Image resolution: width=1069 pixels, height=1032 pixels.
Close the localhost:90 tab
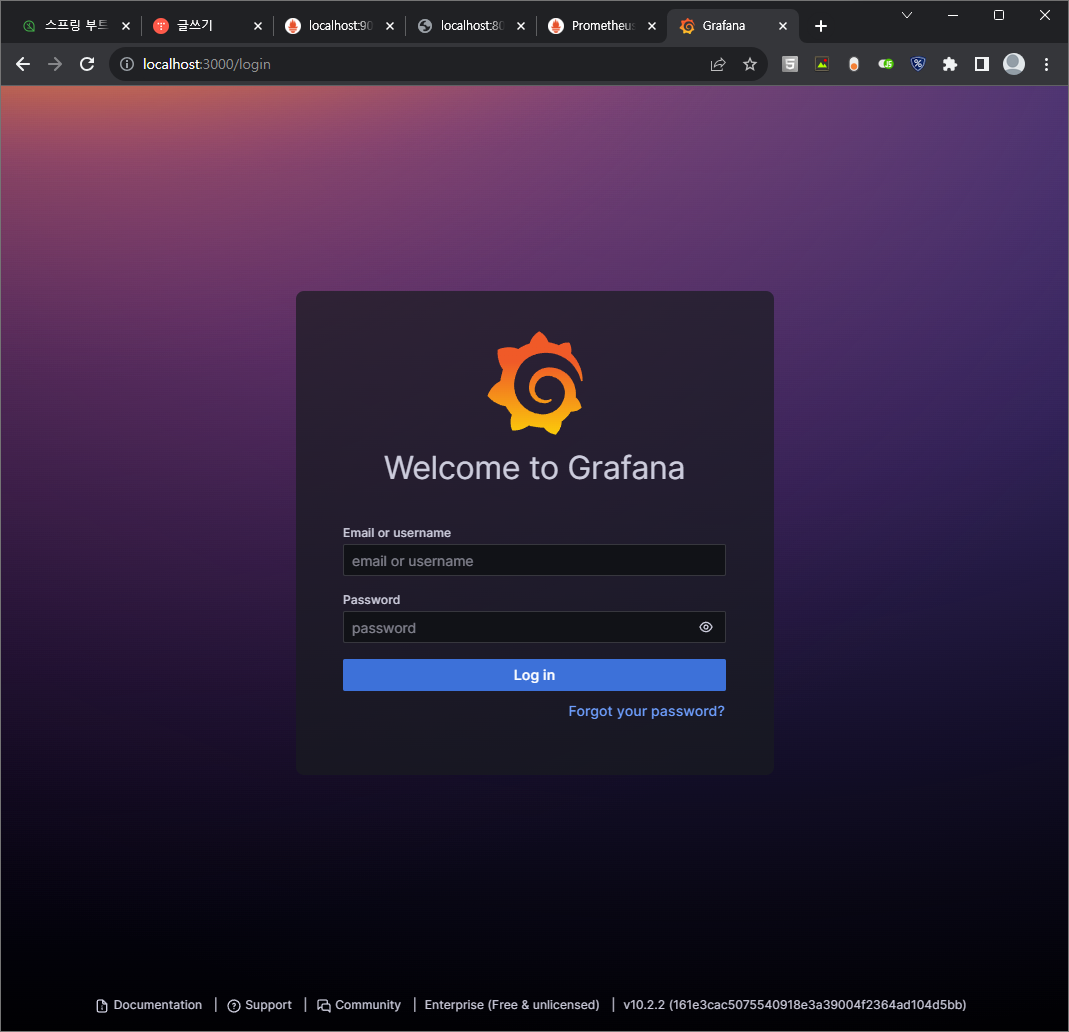[x=389, y=26]
